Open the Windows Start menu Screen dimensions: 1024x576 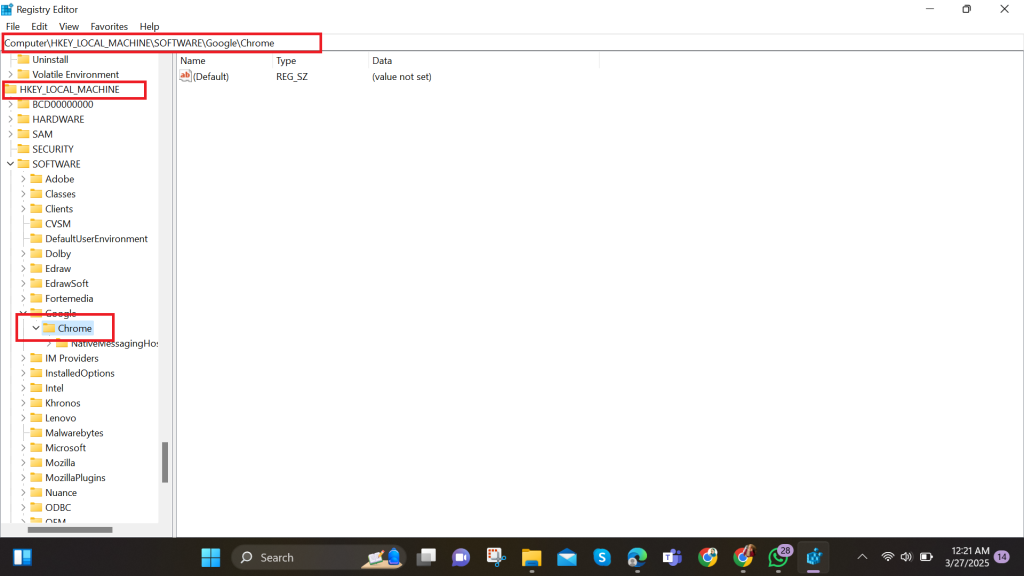pos(210,558)
